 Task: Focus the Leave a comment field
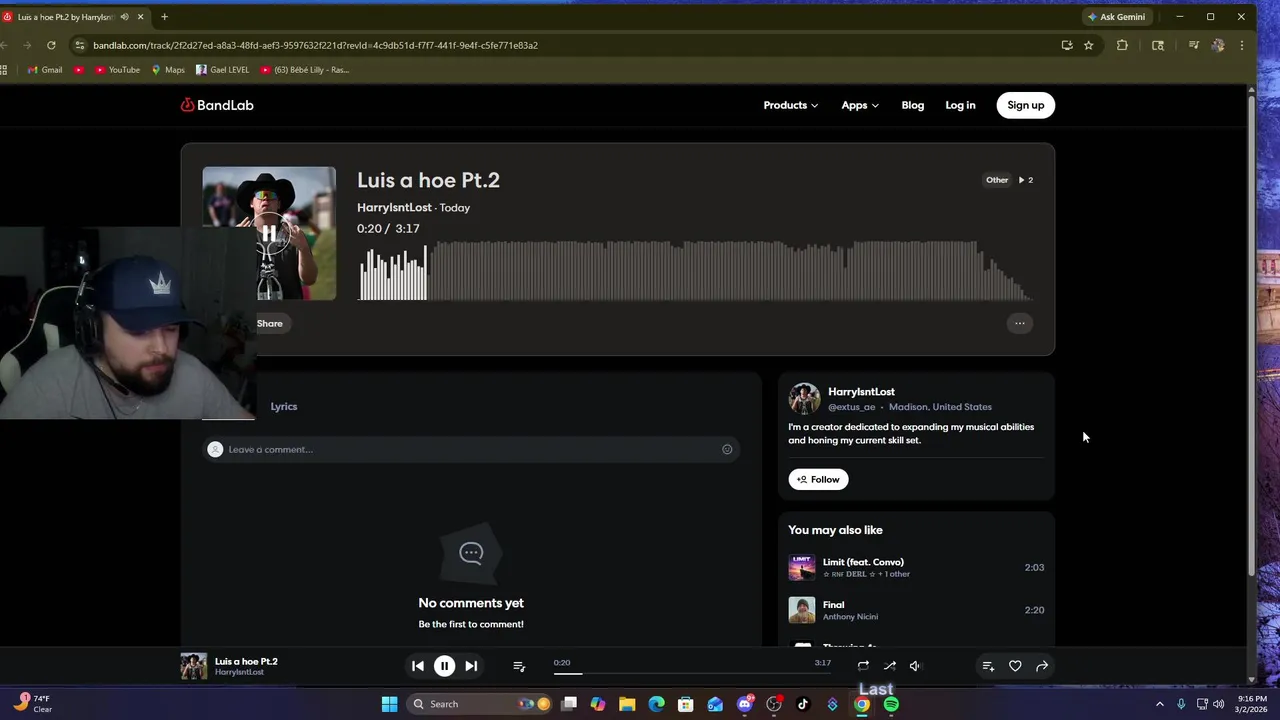(471, 449)
